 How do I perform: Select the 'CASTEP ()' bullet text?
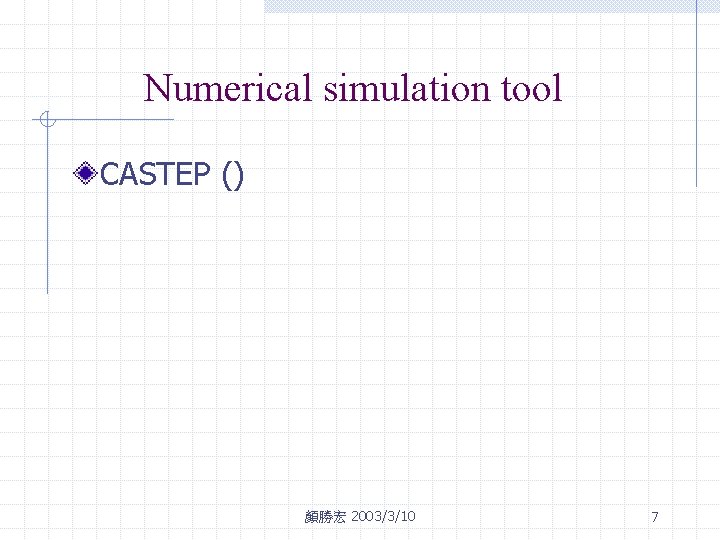172,174
